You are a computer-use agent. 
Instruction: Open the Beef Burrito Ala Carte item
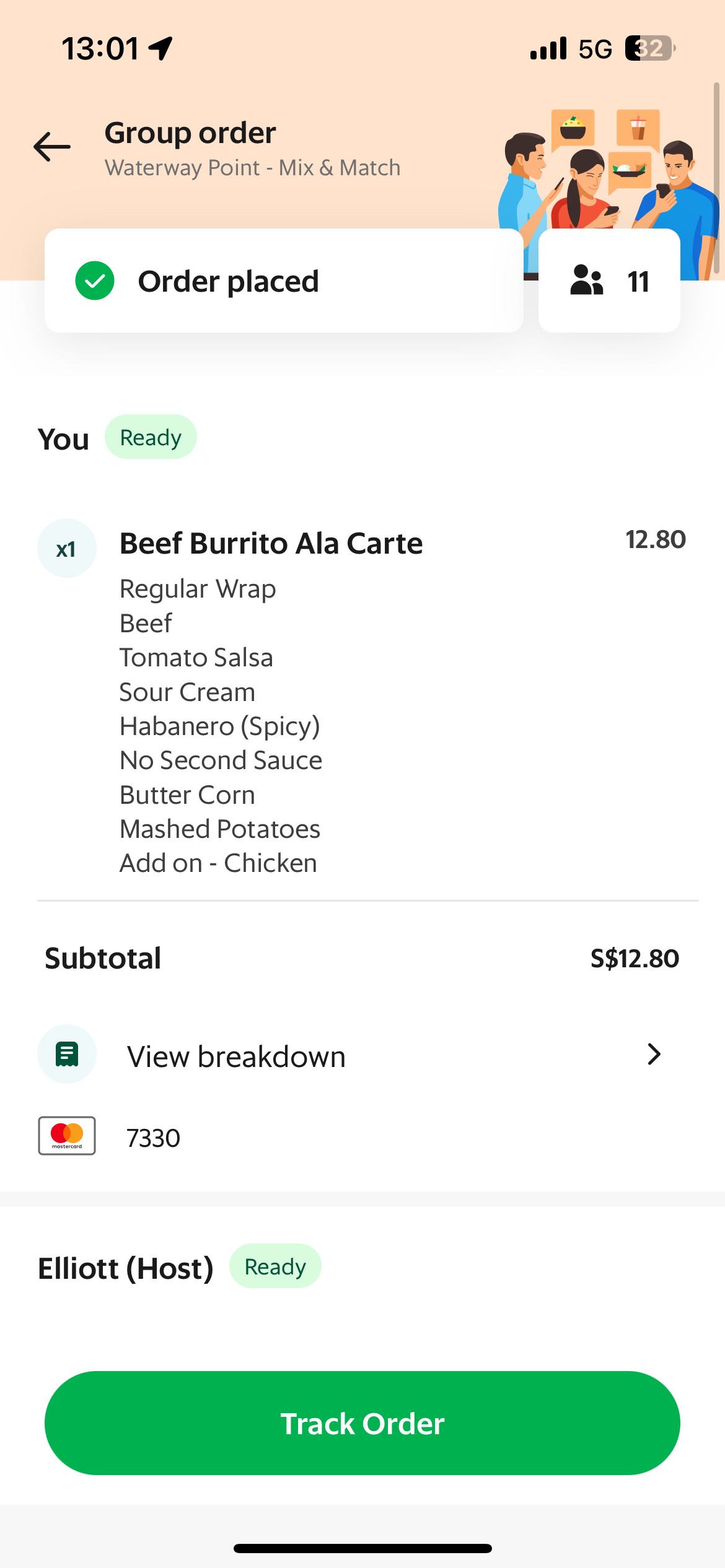click(271, 542)
